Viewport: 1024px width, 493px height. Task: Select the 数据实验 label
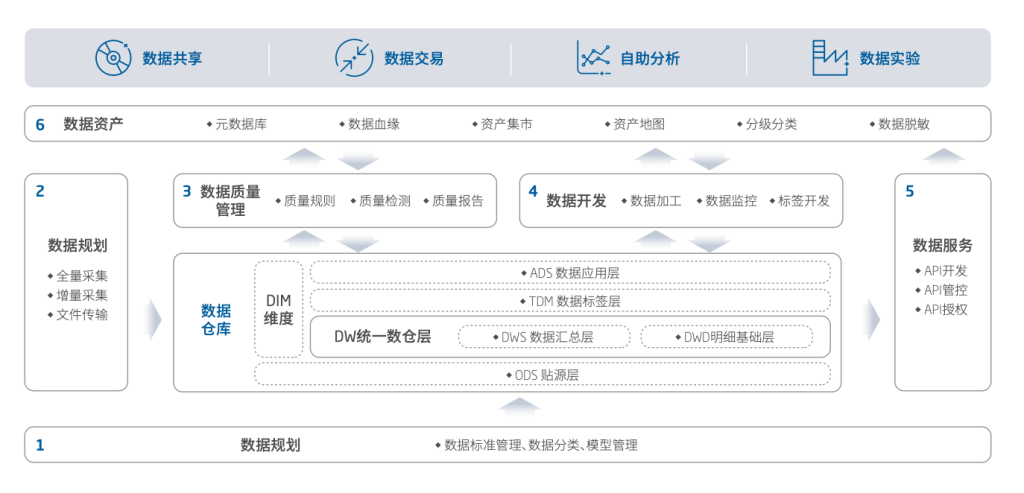(x=889, y=58)
